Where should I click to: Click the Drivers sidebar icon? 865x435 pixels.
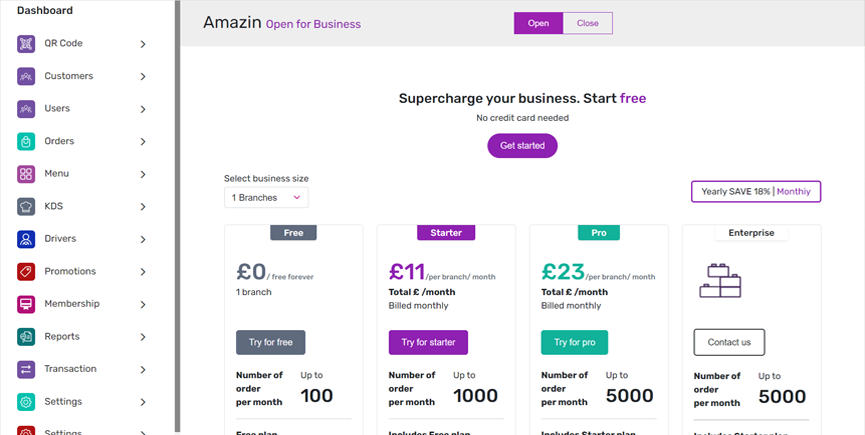pos(26,239)
